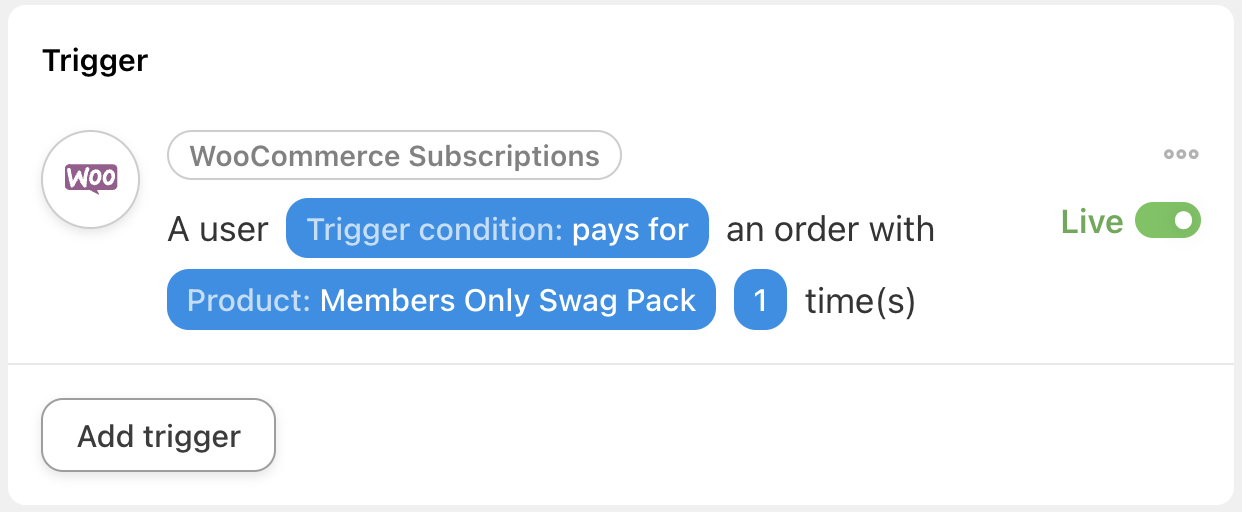Viewport: 1242px width, 512px height.
Task: Click the white knob of the Live switch
Action: 1183,221
